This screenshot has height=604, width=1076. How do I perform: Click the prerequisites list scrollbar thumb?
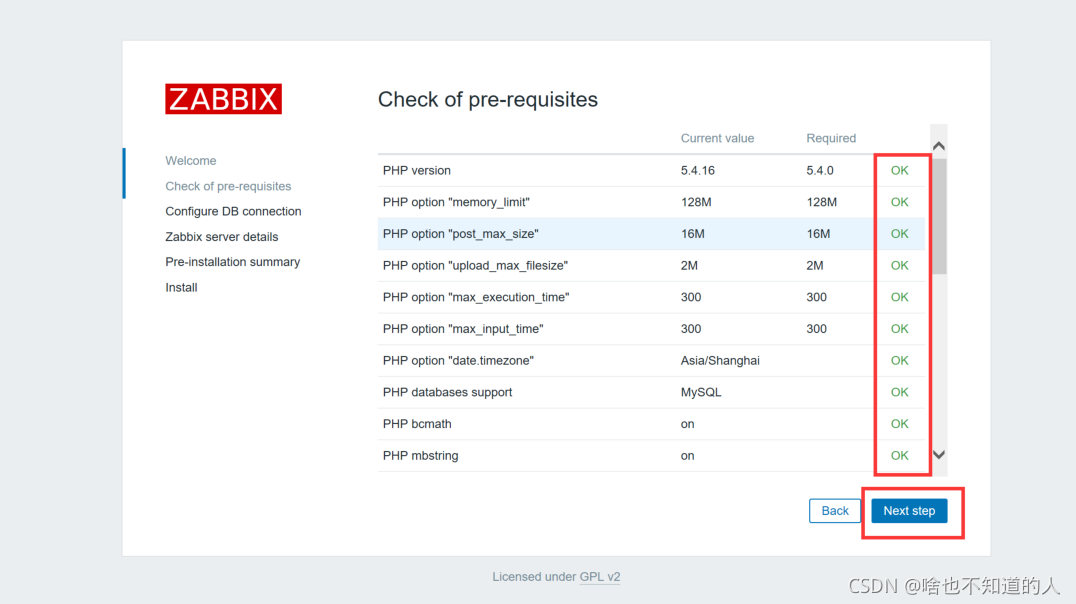(x=939, y=216)
